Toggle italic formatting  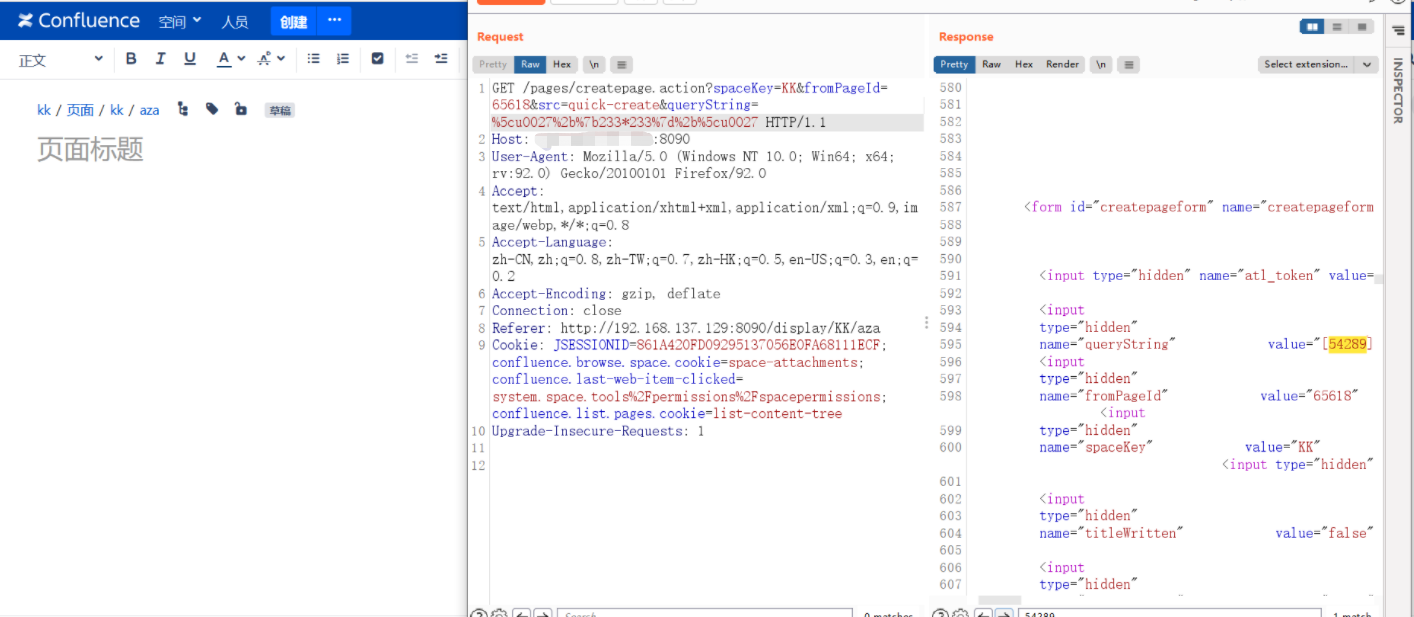point(160,59)
